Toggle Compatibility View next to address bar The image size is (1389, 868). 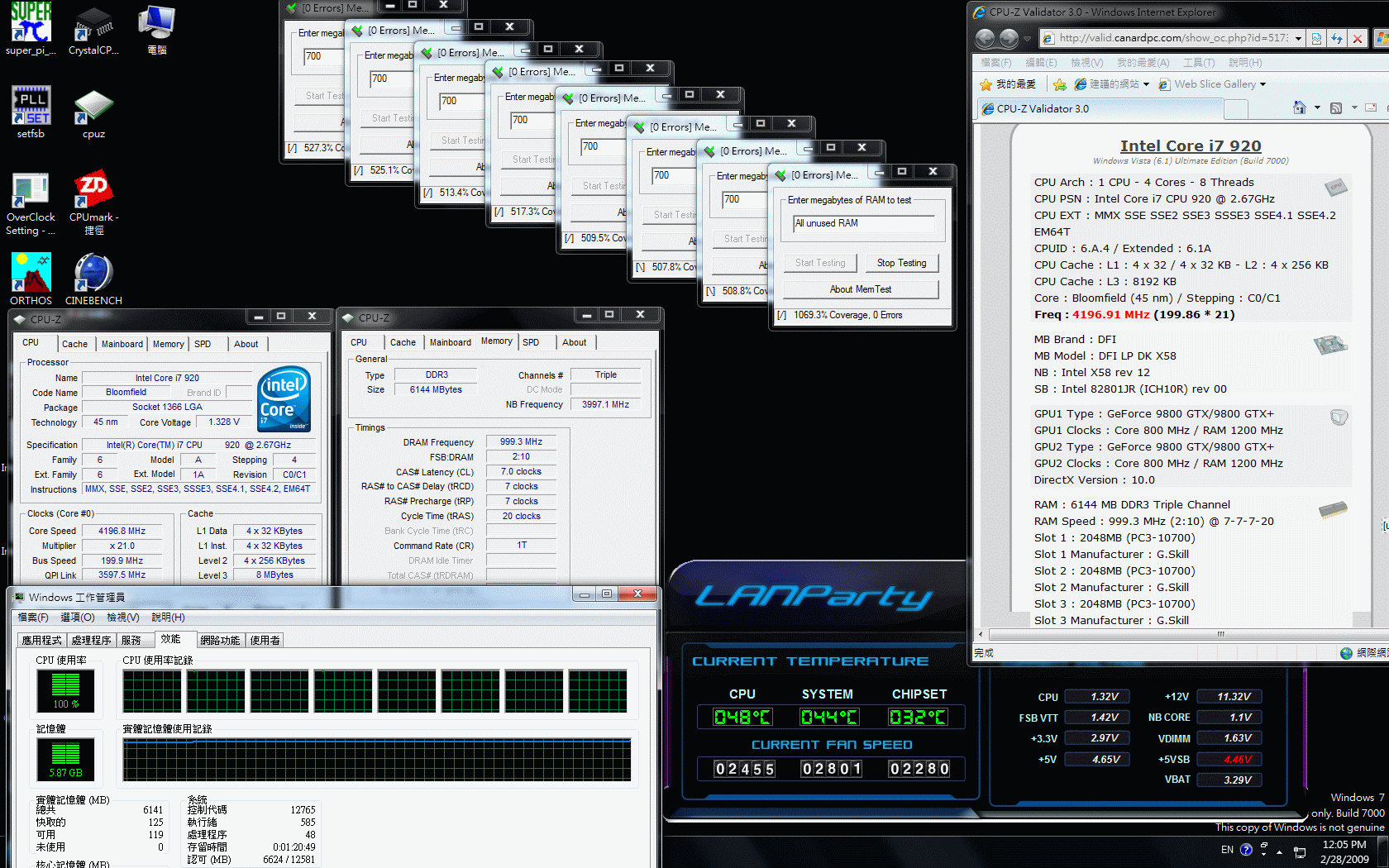(x=1316, y=38)
